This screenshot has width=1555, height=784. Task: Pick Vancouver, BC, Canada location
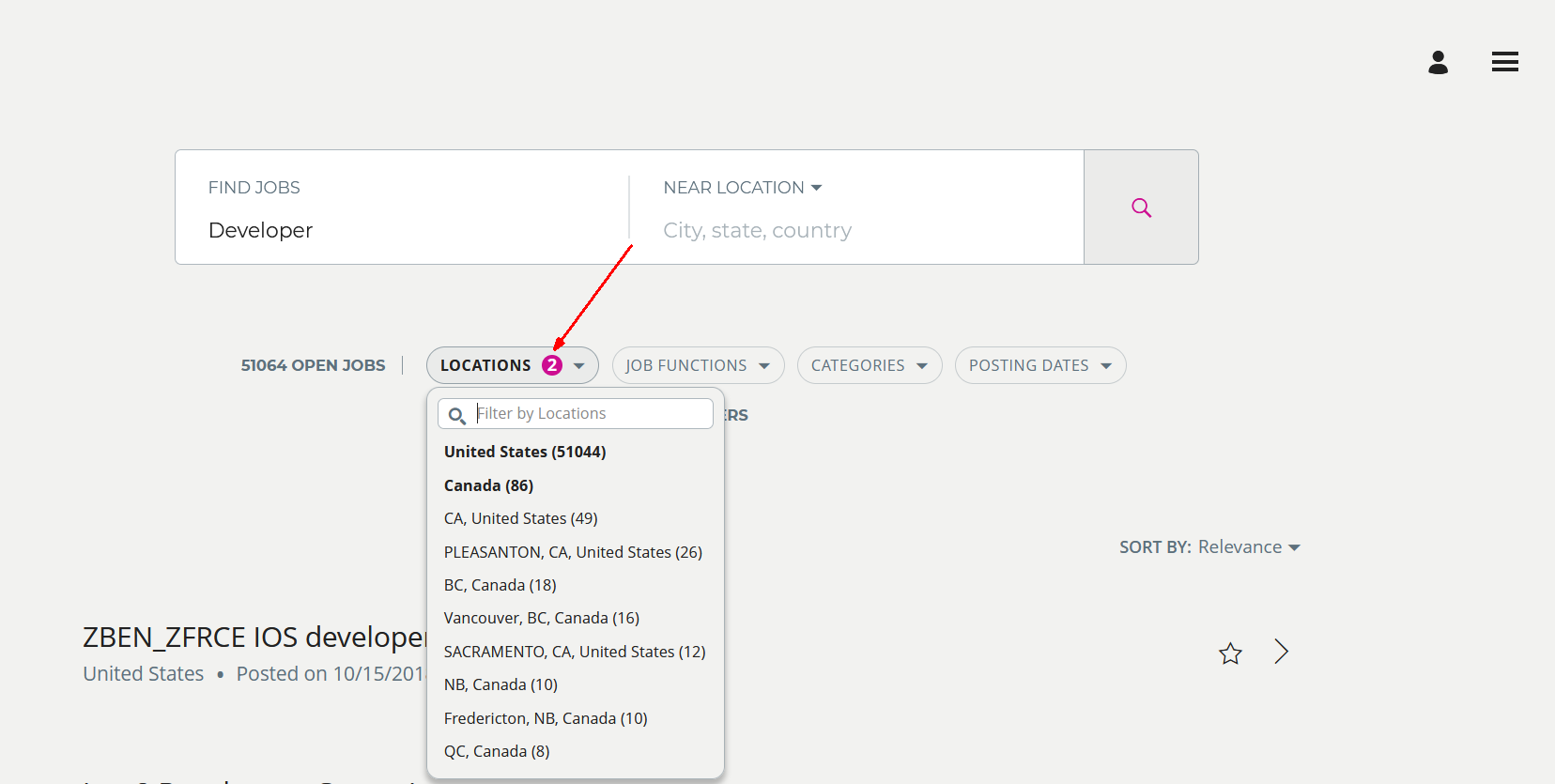542,618
